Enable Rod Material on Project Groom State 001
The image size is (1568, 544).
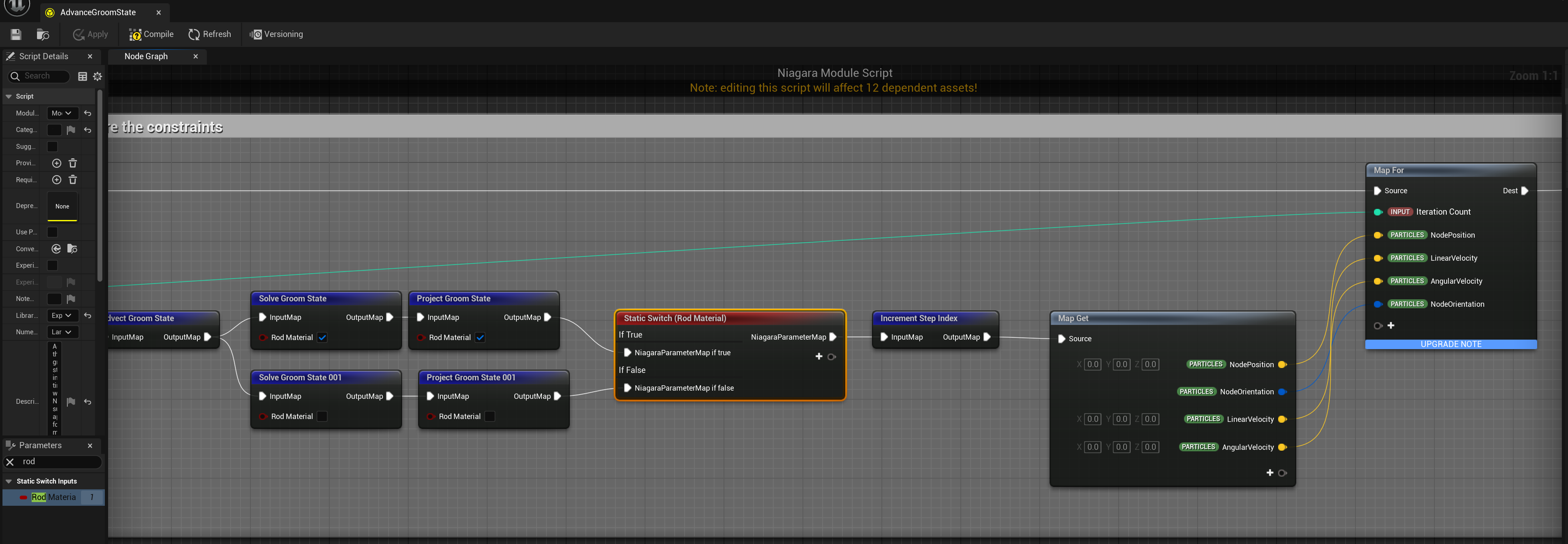click(x=490, y=417)
